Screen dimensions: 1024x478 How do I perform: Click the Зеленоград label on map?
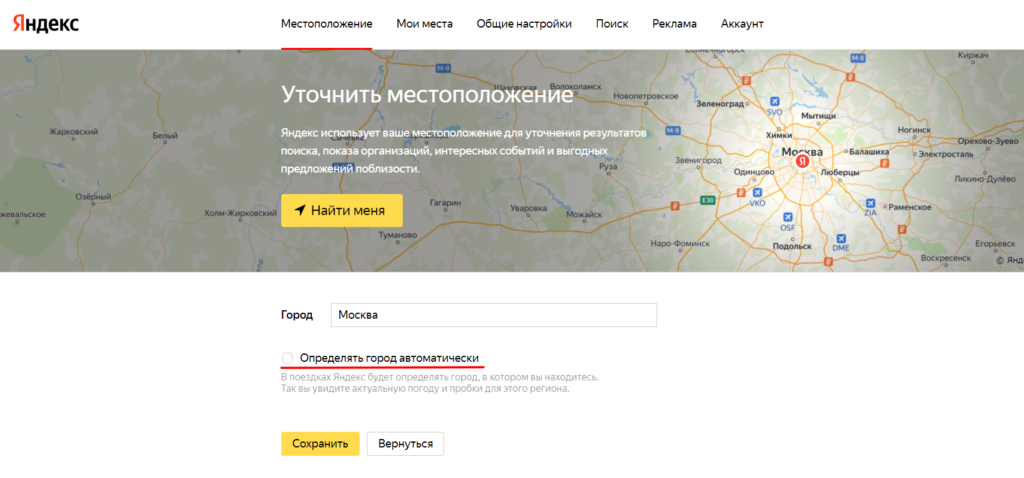(721, 103)
